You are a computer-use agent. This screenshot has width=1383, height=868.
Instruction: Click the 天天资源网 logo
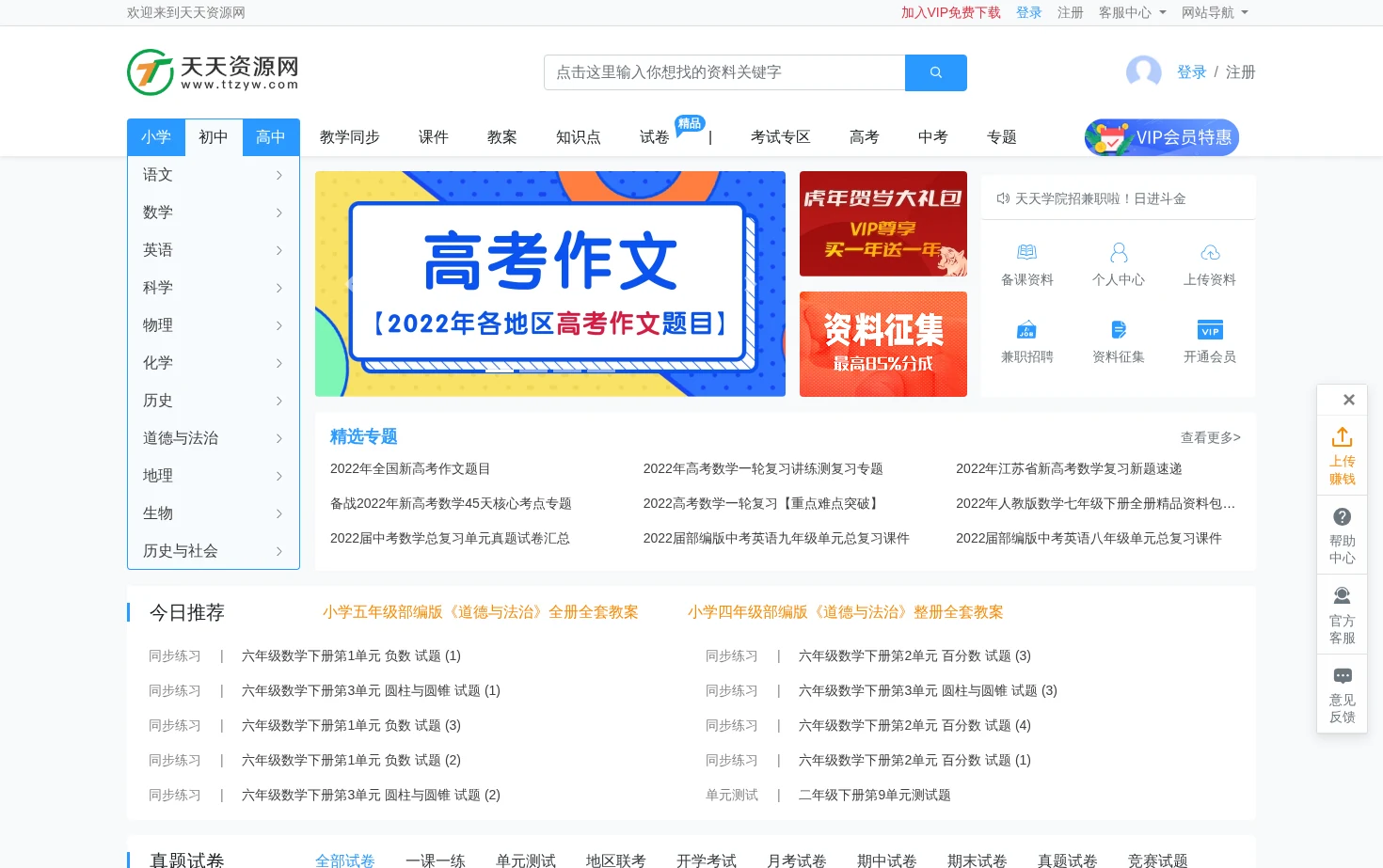click(x=214, y=72)
